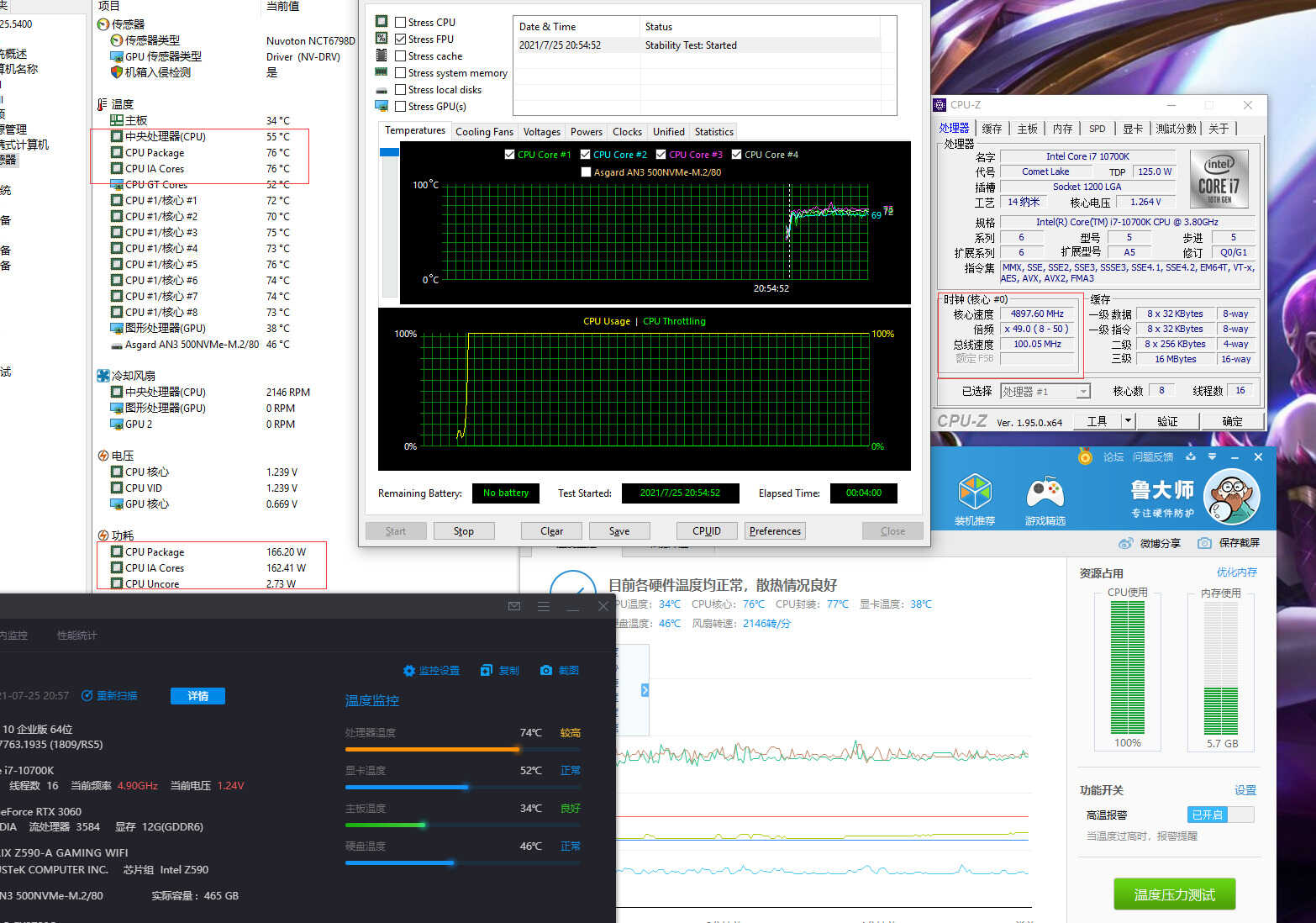The image size is (1316, 923).
Task: Click the 微博分享 share icon
Action: (x=1126, y=543)
